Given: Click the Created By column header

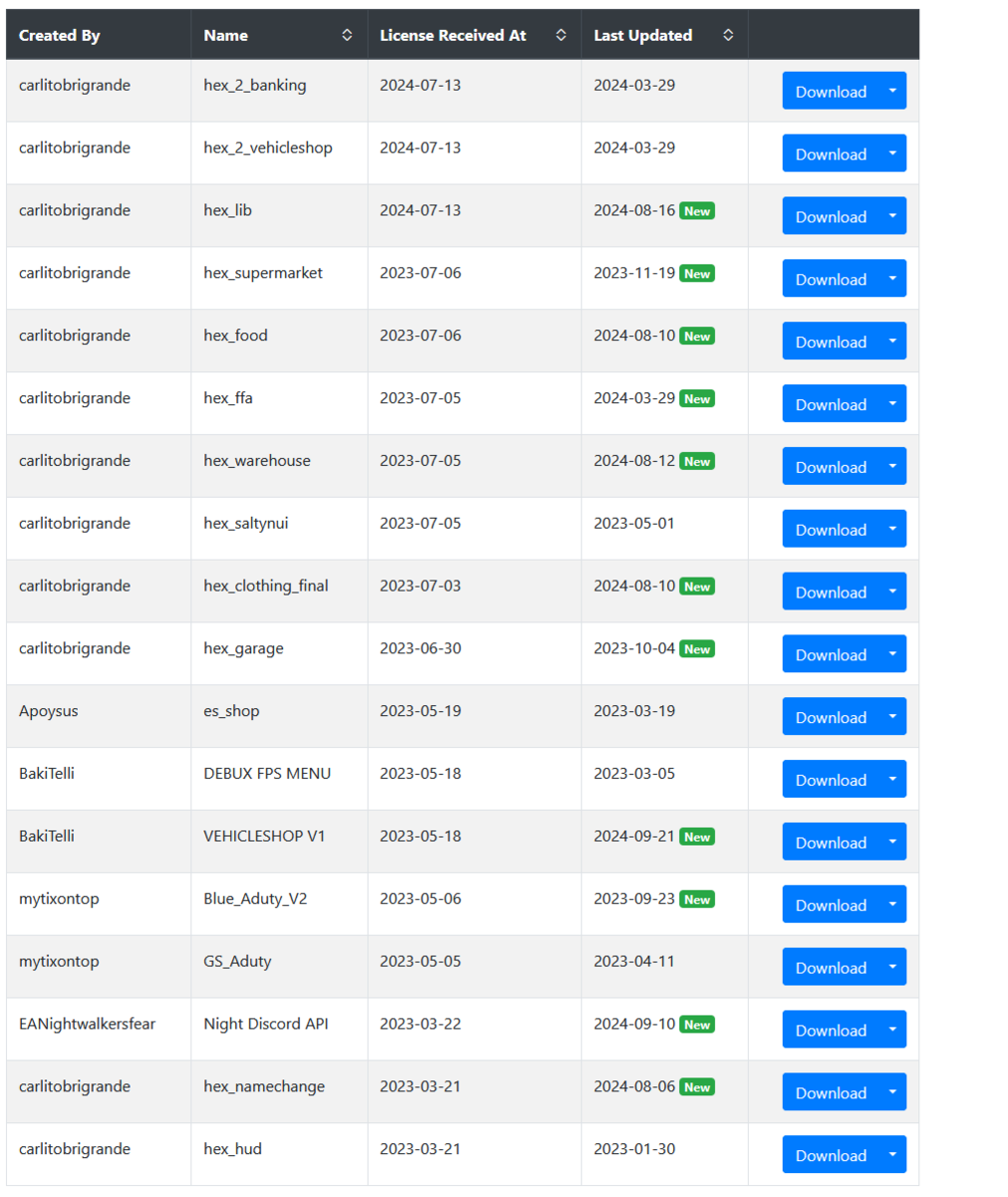Looking at the screenshot, I should (60, 35).
